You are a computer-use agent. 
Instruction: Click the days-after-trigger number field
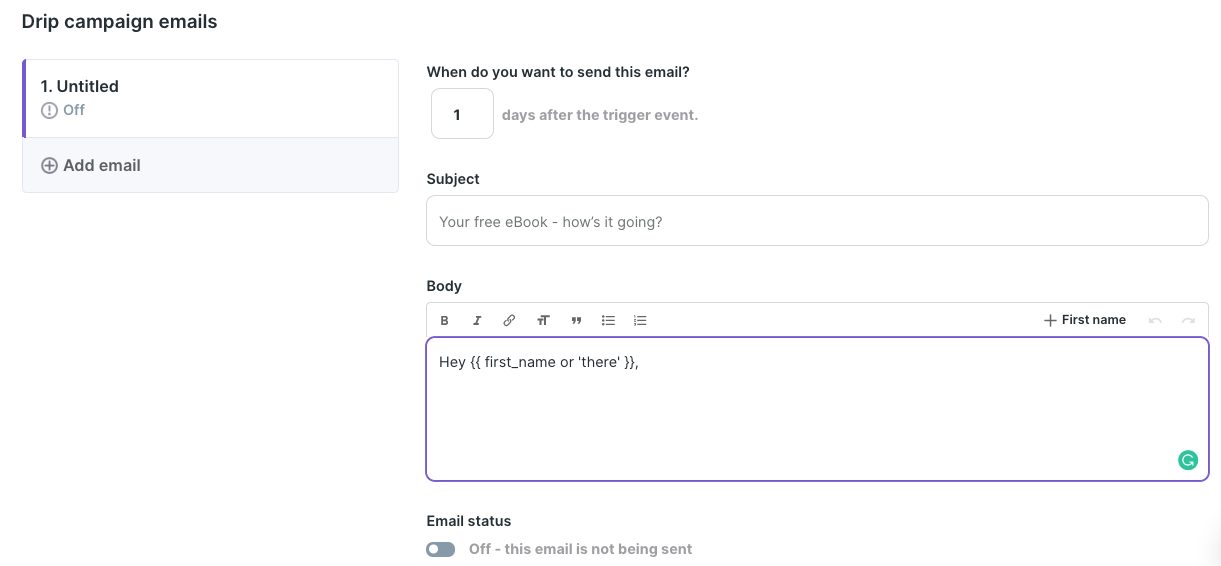pyautogui.click(x=461, y=114)
